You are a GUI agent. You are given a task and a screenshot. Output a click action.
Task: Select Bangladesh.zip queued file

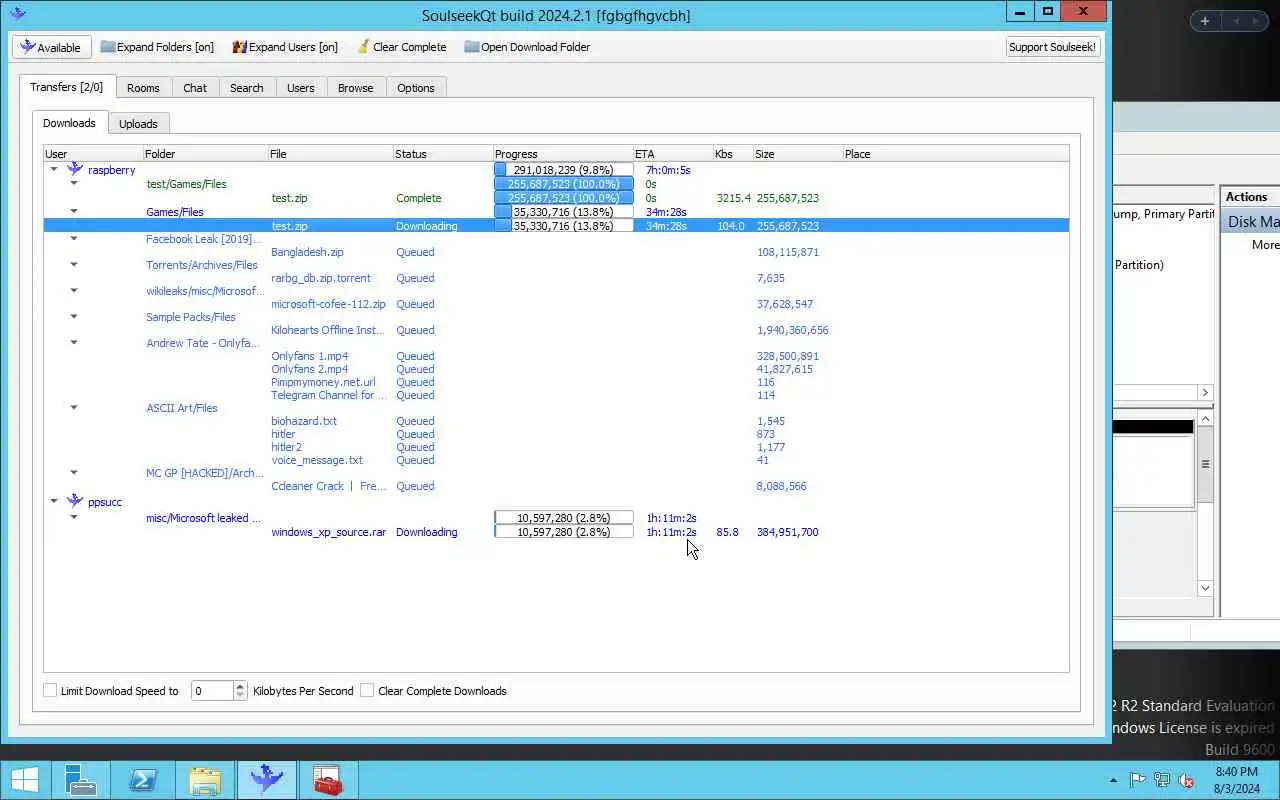307,252
